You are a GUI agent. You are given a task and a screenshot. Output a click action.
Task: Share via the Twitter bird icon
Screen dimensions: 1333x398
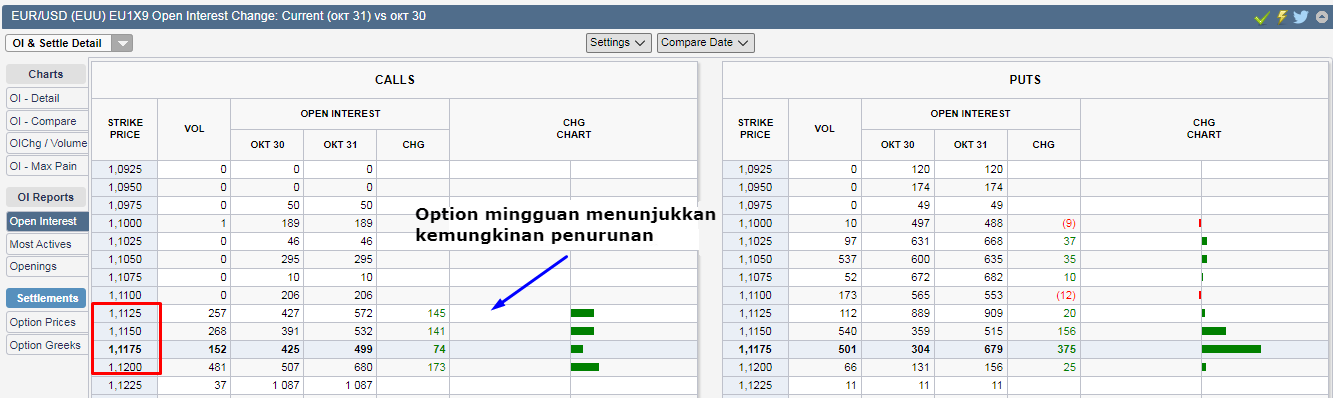pos(1300,17)
